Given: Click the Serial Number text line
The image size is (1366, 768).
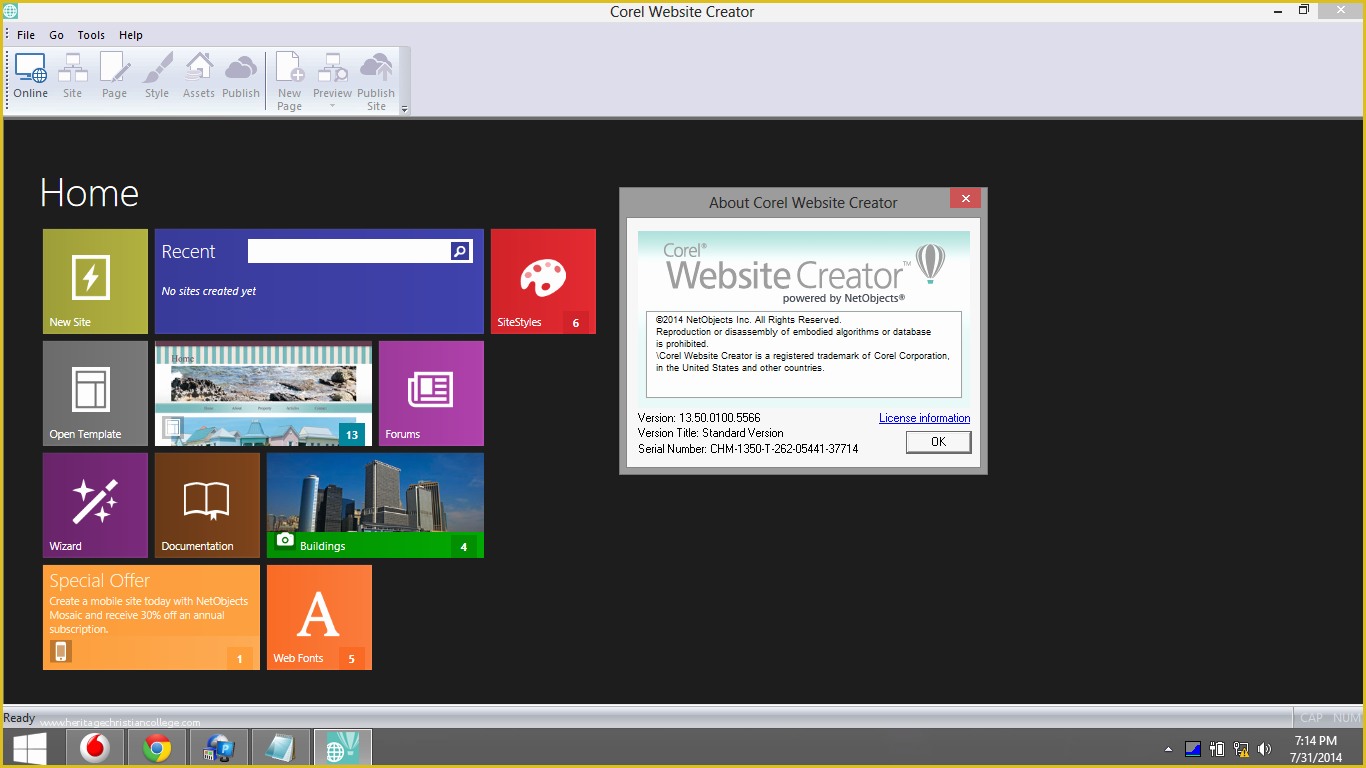Looking at the screenshot, I should click(748, 449).
